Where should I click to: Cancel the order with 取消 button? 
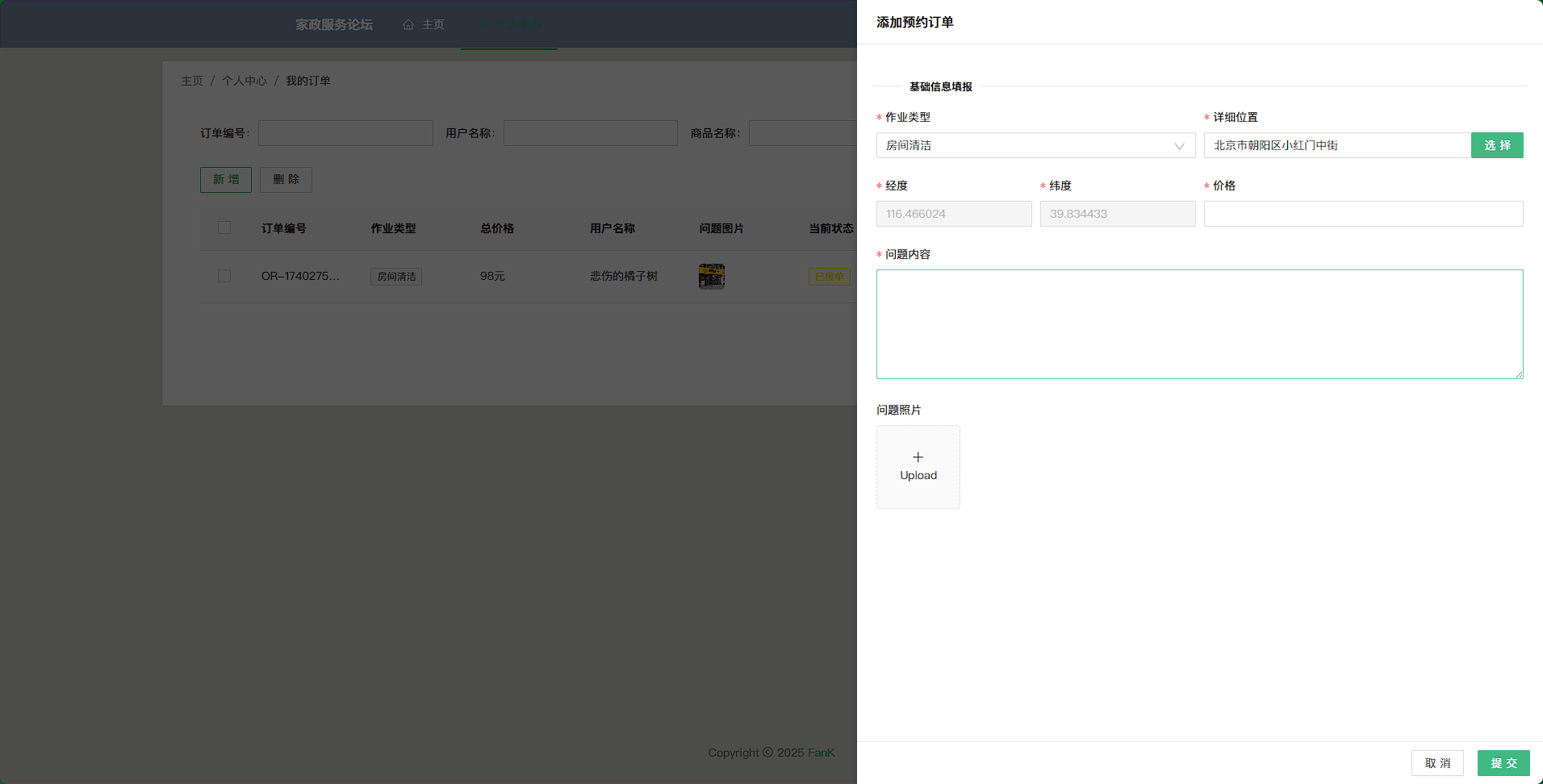[x=1436, y=763]
